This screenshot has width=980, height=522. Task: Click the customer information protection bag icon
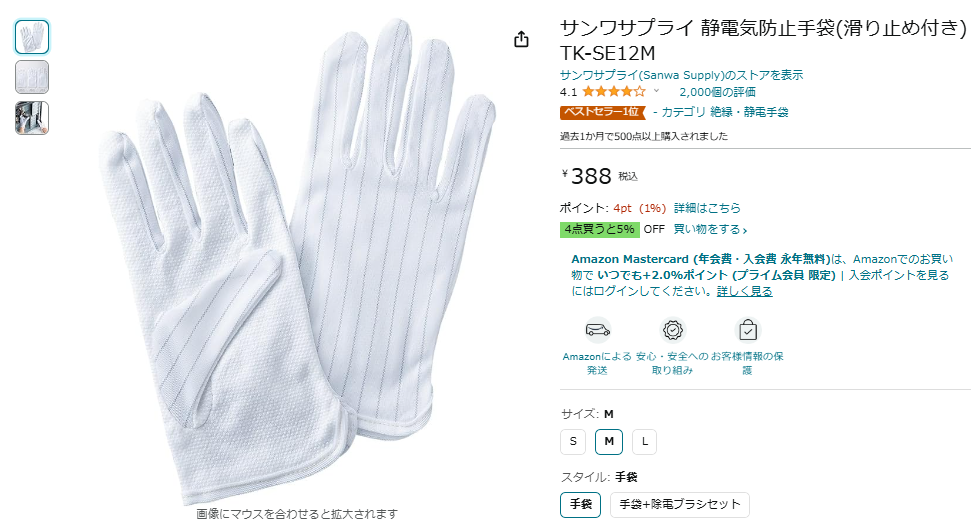[x=748, y=330]
